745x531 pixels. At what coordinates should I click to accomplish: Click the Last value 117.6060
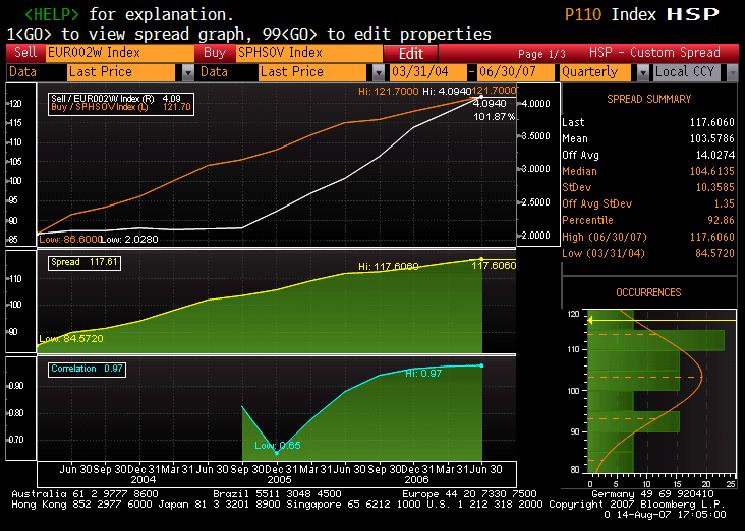pyautogui.click(x=712, y=123)
